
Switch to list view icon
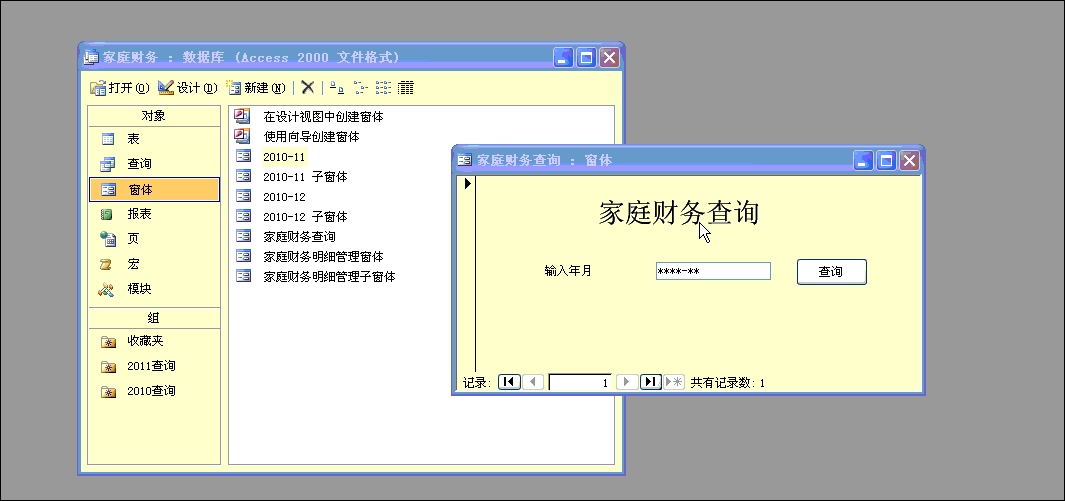coord(383,88)
